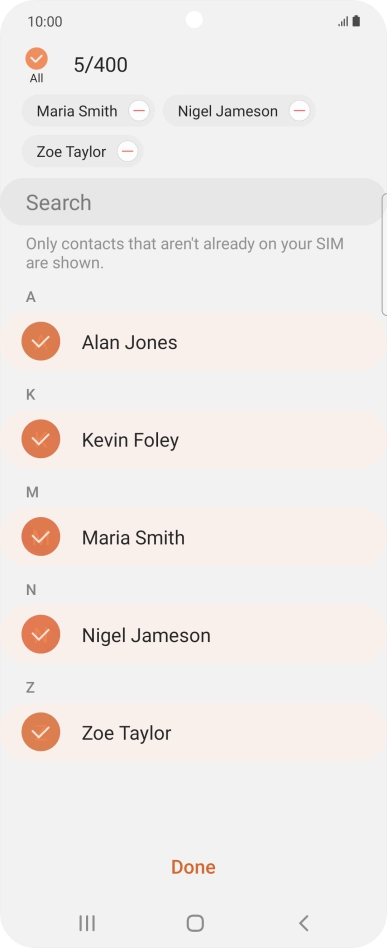Uncheck Zoe Taylor checkbox
Viewport: 387px width, 948px height.
[x=41, y=732]
